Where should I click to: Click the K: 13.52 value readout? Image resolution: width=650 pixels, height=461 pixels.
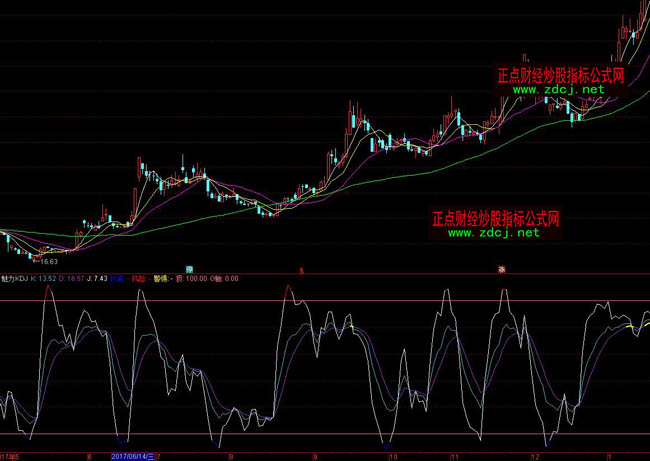click(44, 278)
